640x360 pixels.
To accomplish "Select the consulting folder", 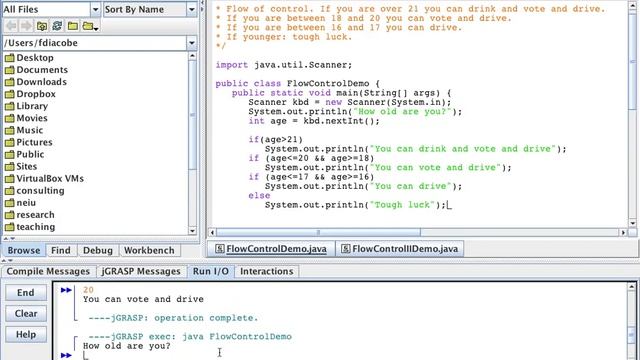I will coord(40,191).
